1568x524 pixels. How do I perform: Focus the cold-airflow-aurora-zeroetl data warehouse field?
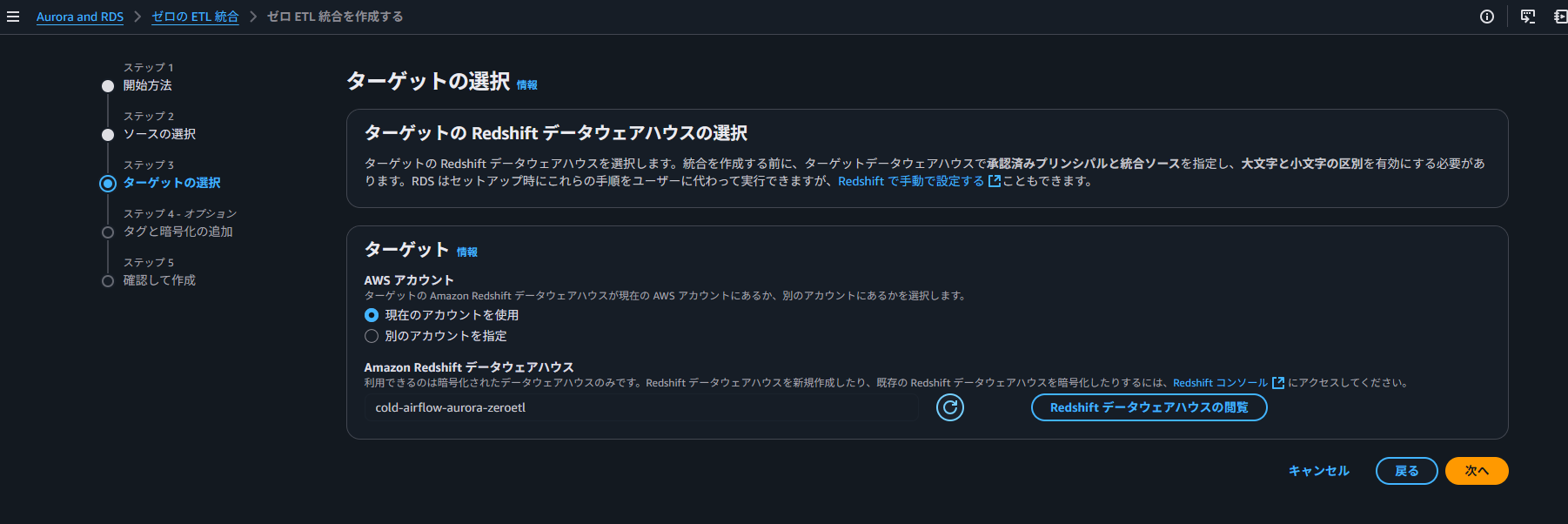pyautogui.click(x=641, y=407)
